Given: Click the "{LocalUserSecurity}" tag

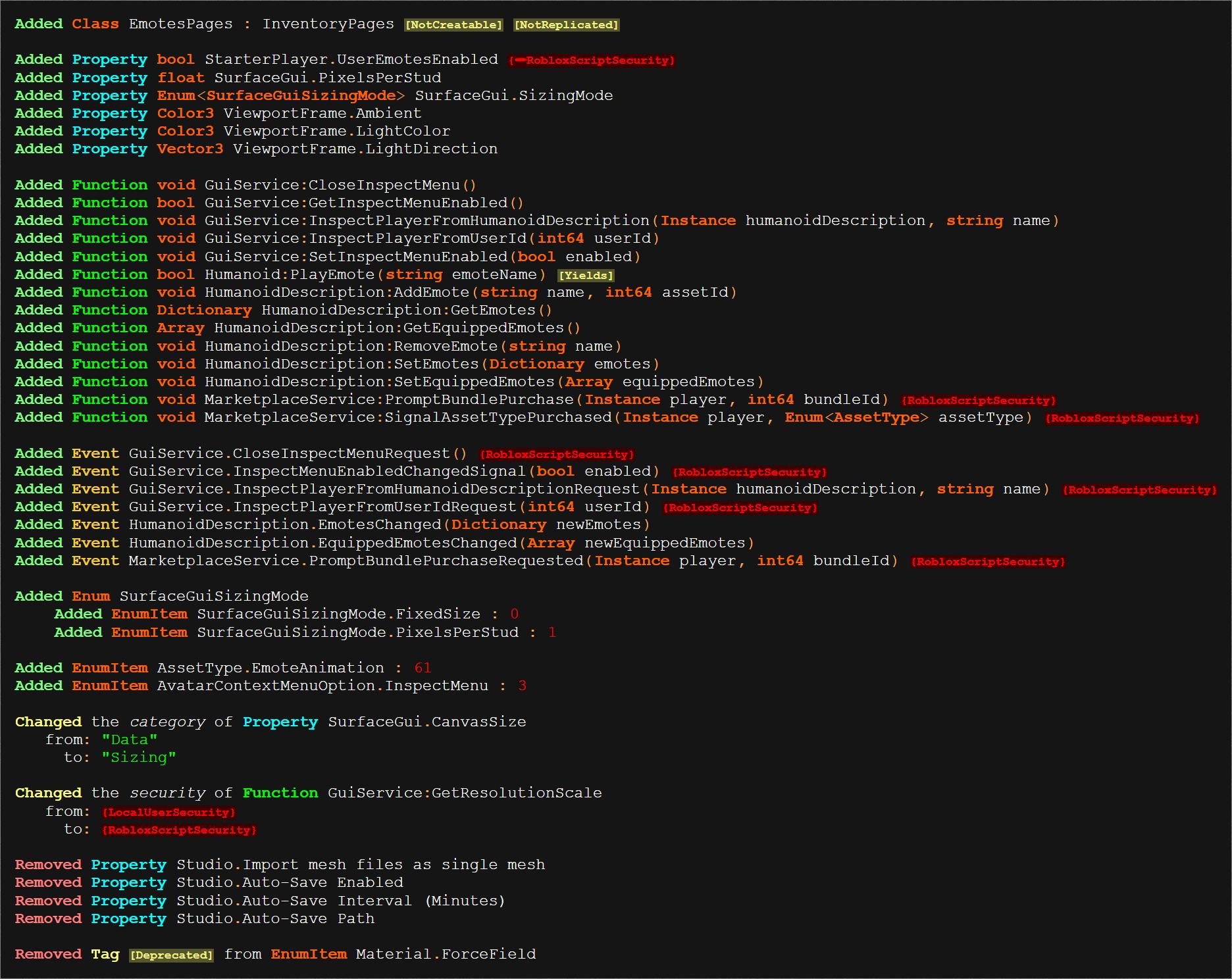Looking at the screenshot, I should click(168, 813).
